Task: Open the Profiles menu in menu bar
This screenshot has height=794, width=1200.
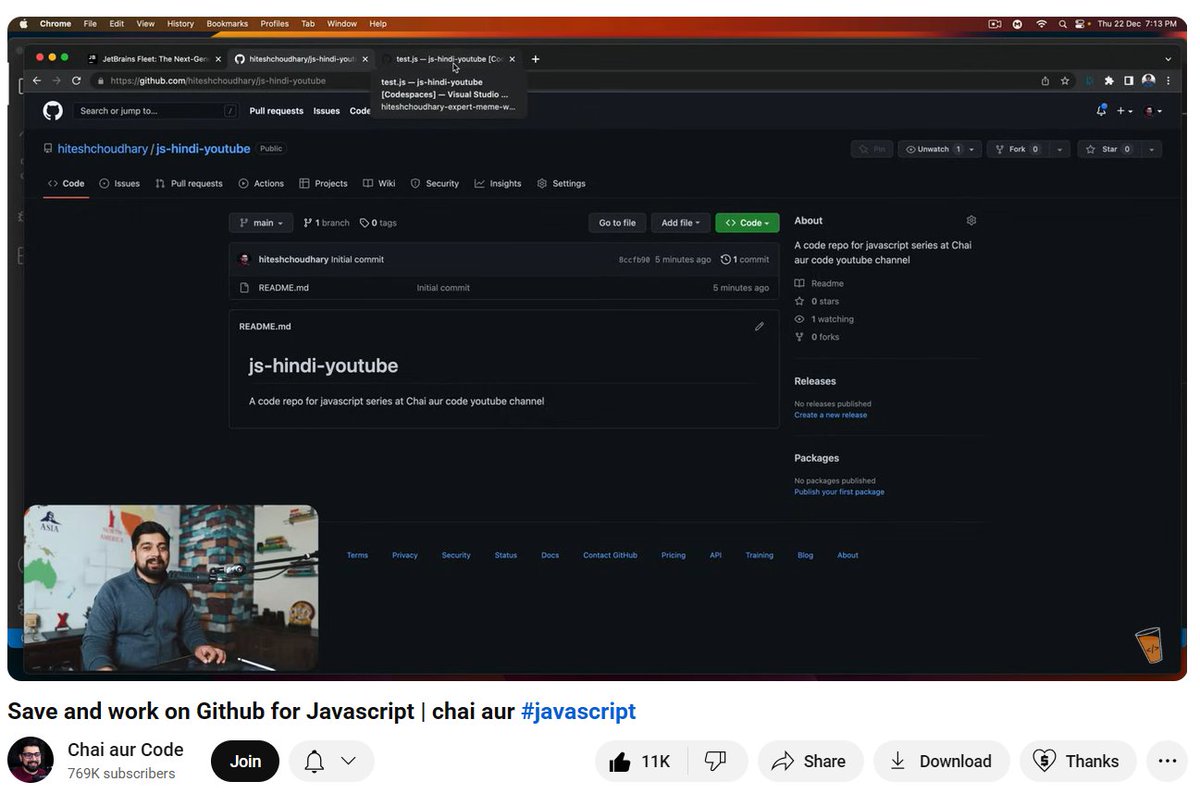Action: pos(274,23)
